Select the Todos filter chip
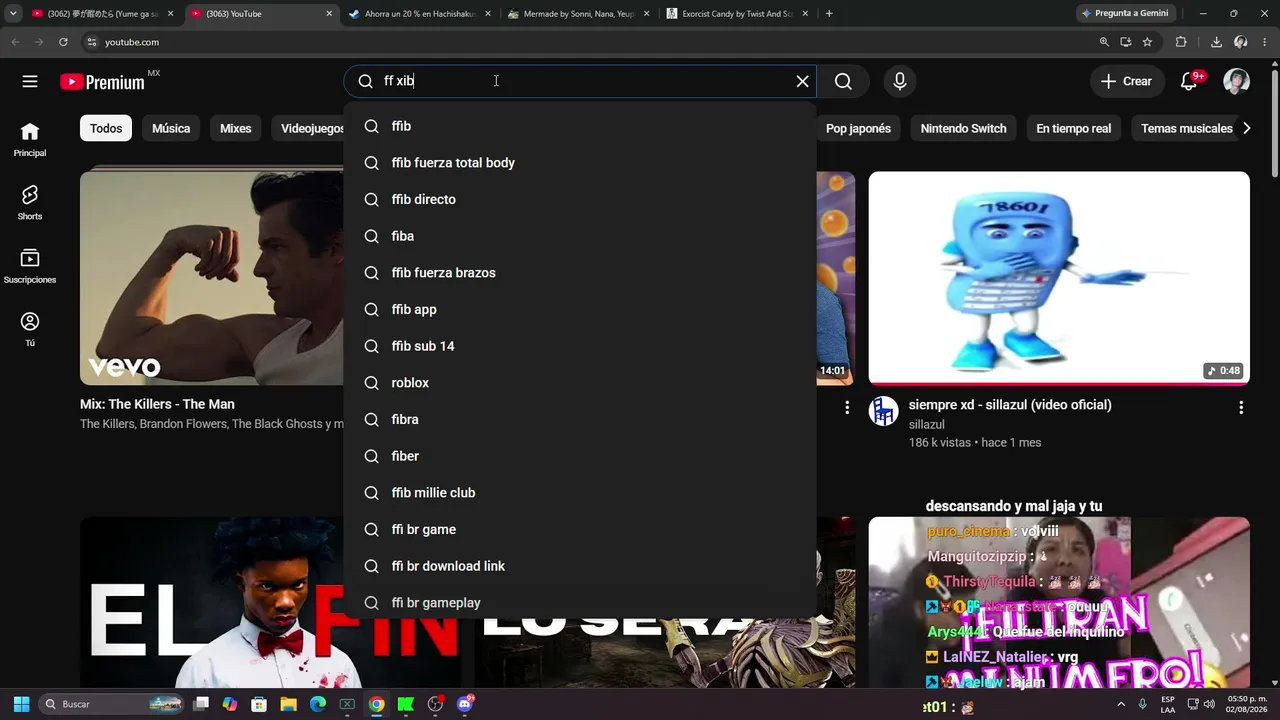 point(106,128)
